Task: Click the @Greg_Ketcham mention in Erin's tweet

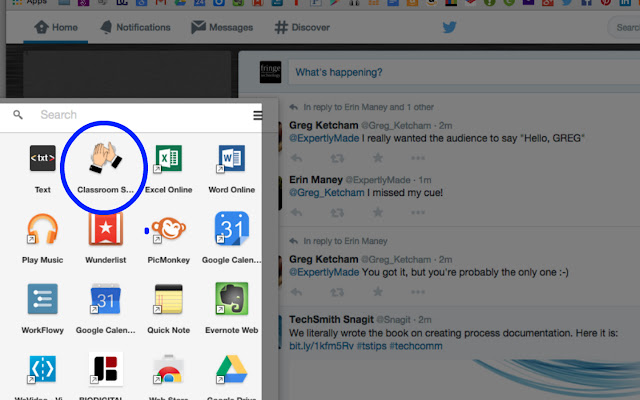Action: tap(327, 193)
